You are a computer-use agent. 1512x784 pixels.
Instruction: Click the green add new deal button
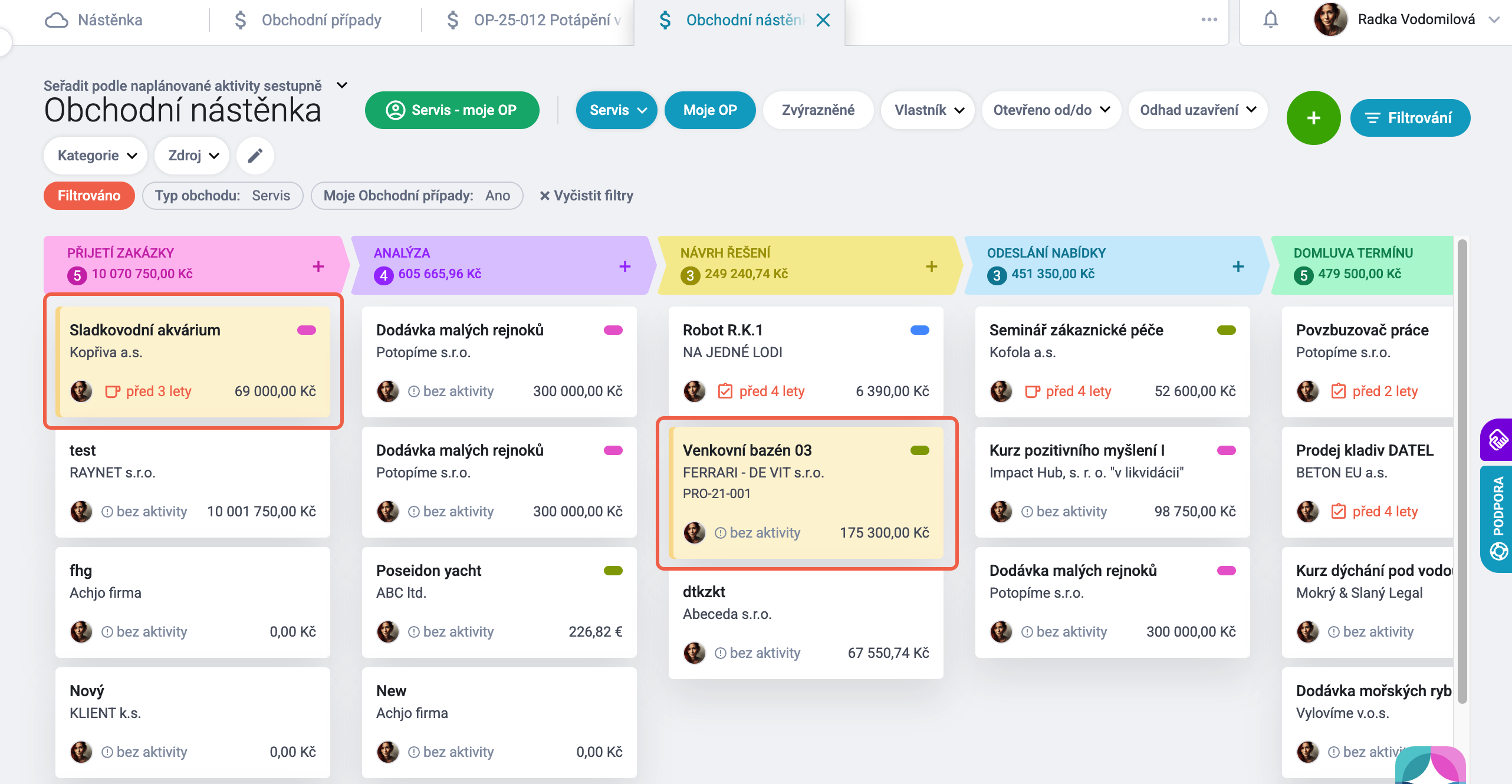1313,118
